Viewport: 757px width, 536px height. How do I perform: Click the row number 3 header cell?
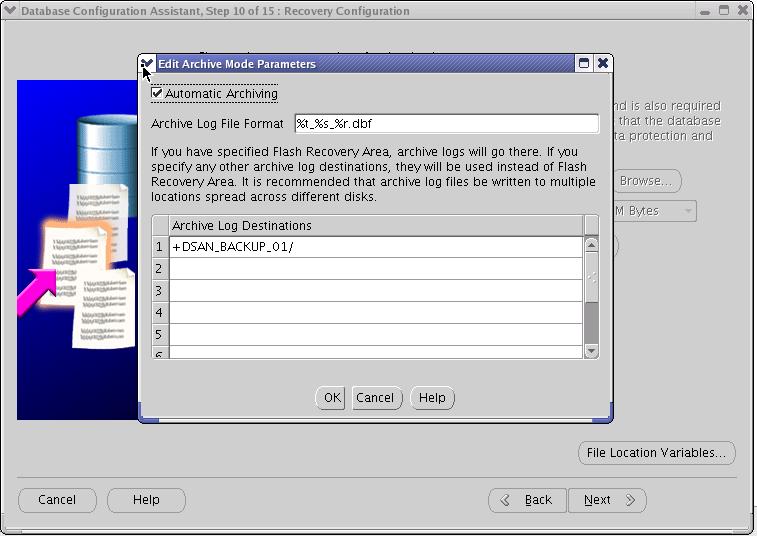(x=160, y=291)
